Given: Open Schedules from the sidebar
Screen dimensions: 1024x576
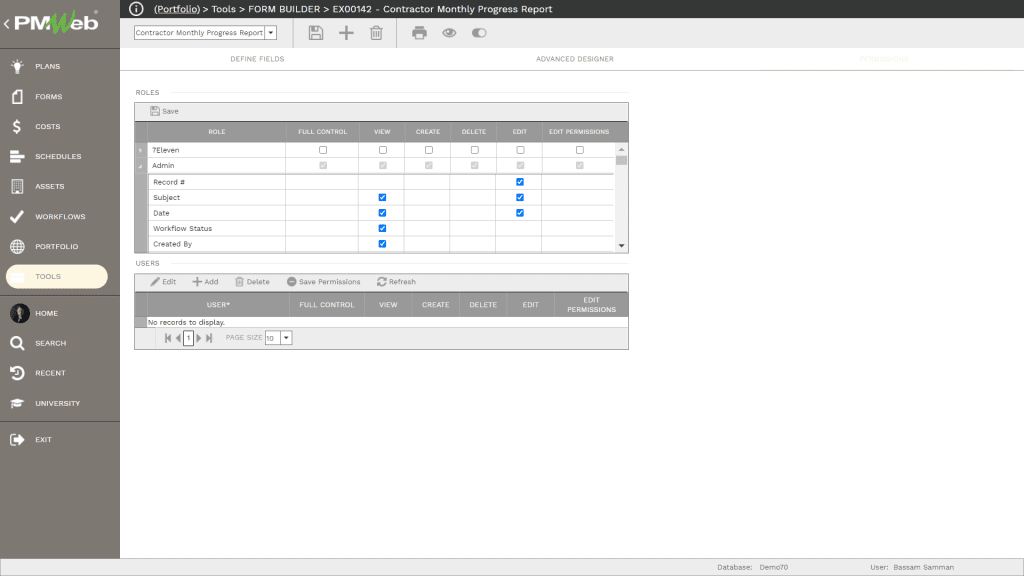Looking at the screenshot, I should coord(59,156).
